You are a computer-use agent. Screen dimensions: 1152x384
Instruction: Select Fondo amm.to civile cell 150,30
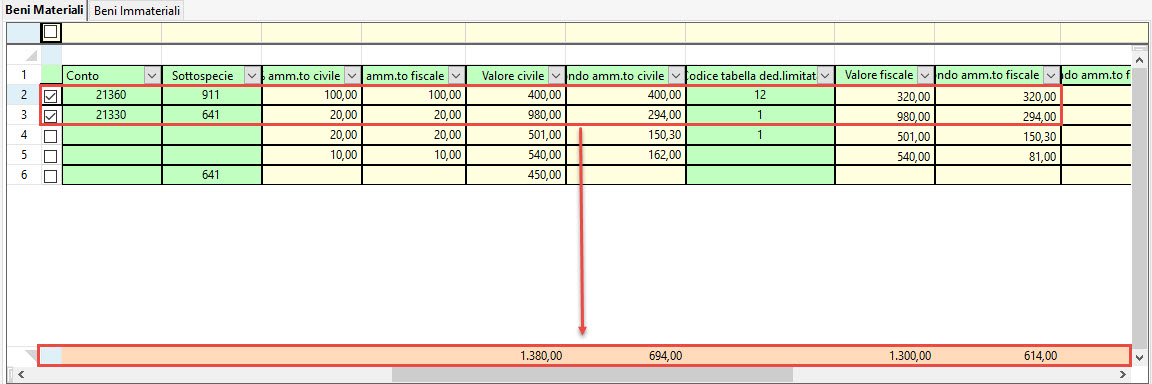tap(625, 135)
